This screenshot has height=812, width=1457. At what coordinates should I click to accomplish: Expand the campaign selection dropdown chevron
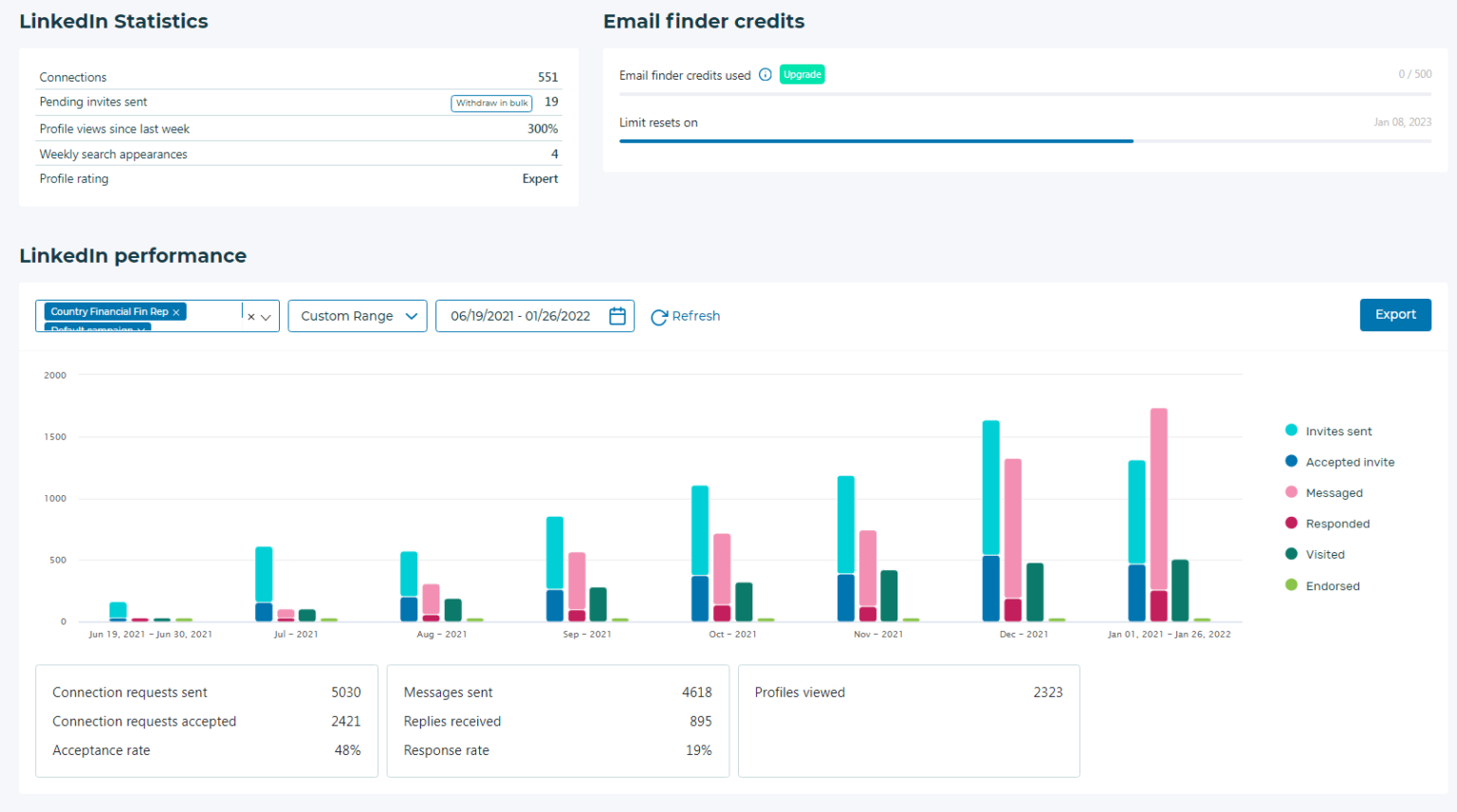(265, 317)
